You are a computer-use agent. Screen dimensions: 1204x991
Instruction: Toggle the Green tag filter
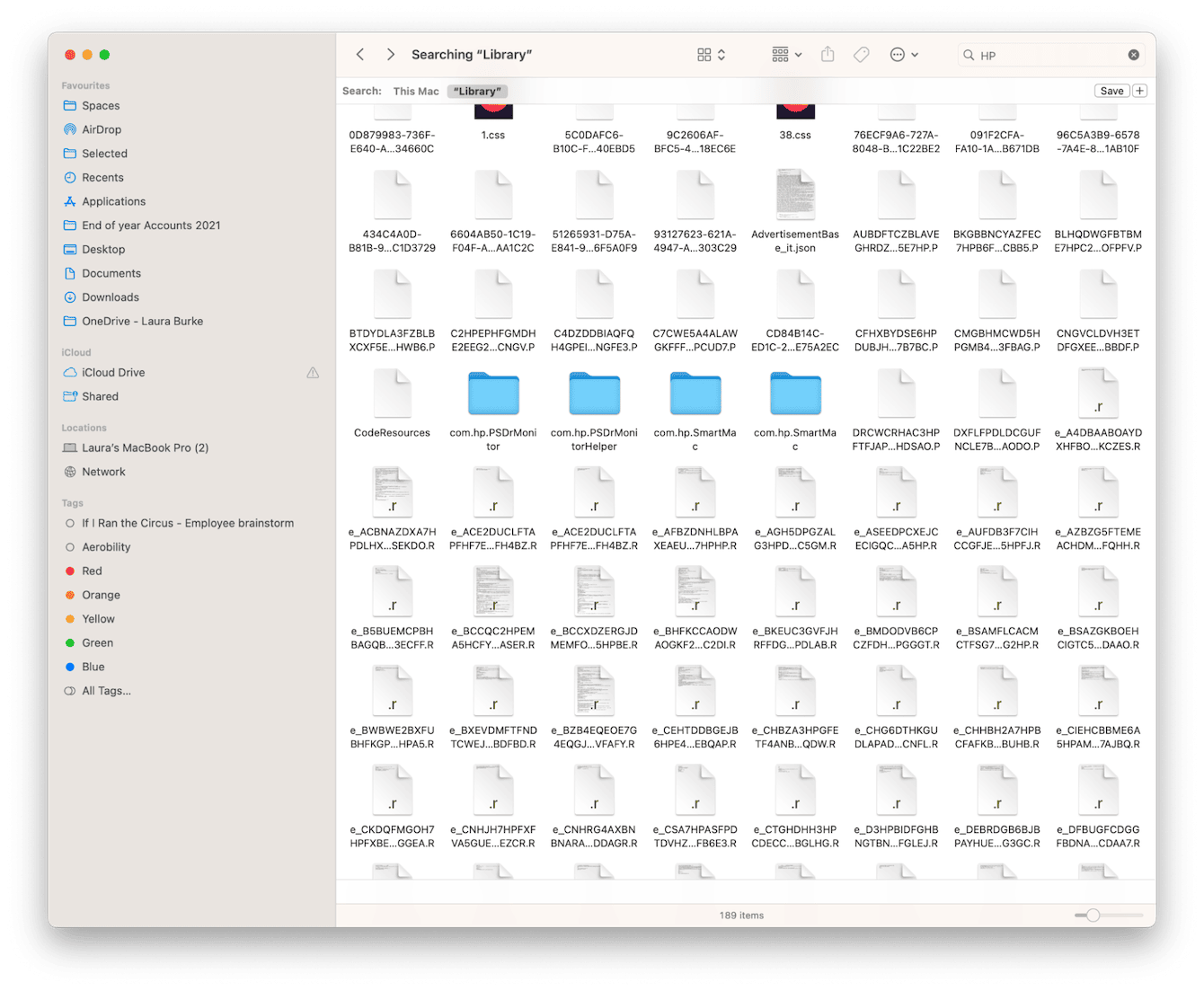tap(70, 642)
